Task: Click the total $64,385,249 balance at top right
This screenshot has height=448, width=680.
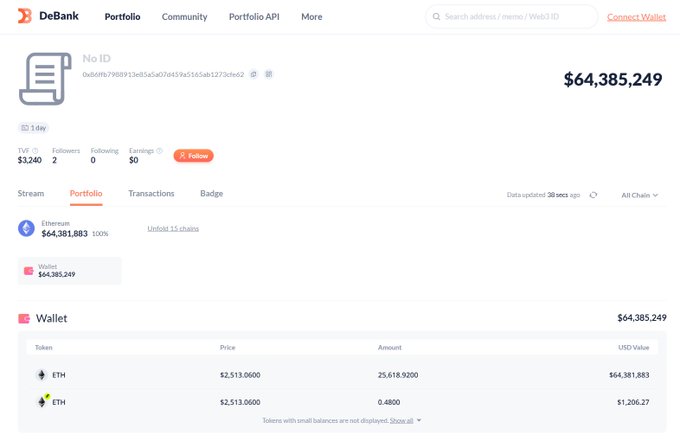Action: pos(613,79)
